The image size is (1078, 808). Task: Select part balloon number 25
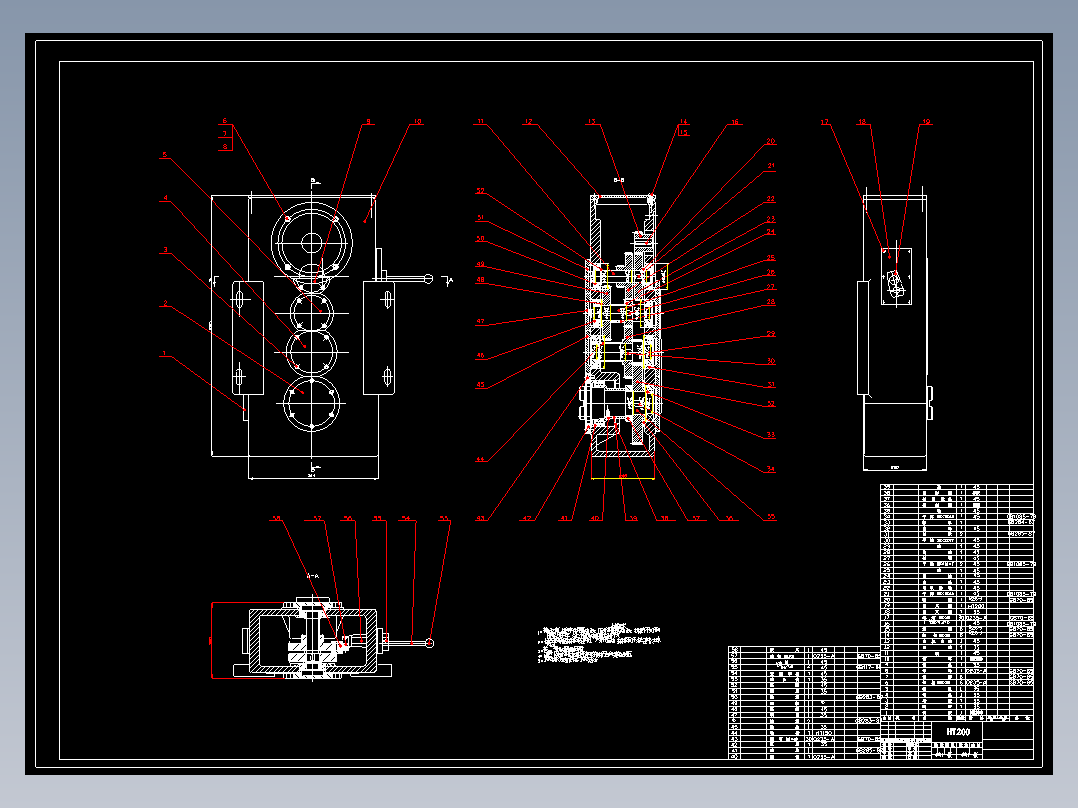point(771,258)
